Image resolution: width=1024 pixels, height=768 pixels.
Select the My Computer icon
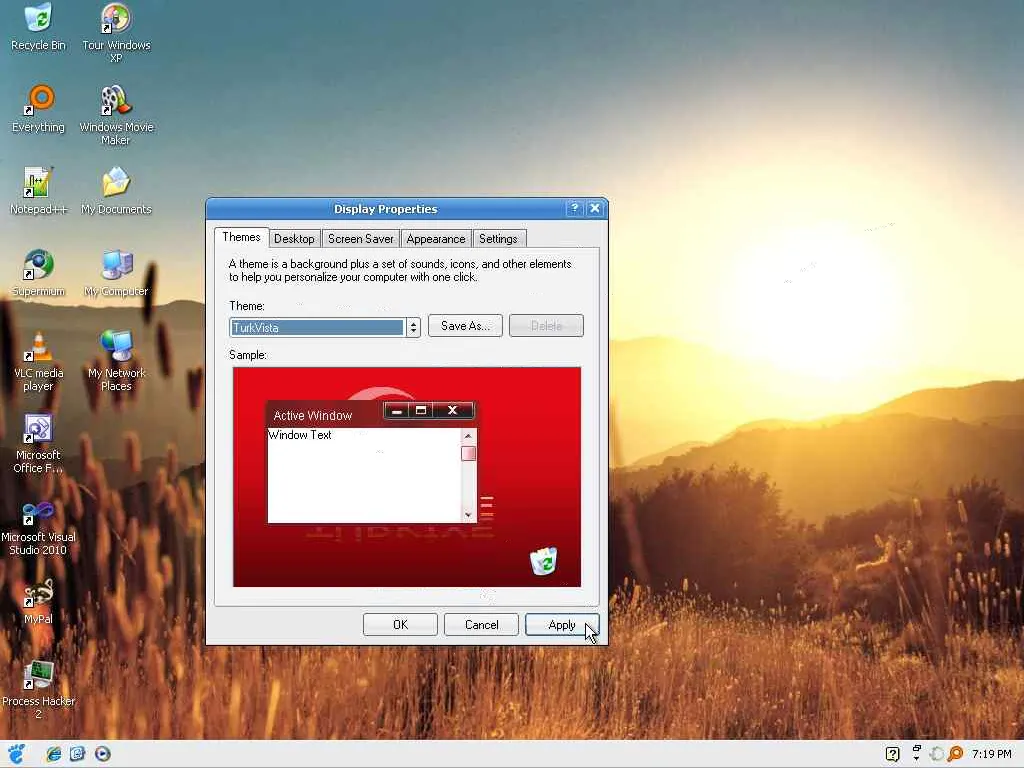(116, 273)
